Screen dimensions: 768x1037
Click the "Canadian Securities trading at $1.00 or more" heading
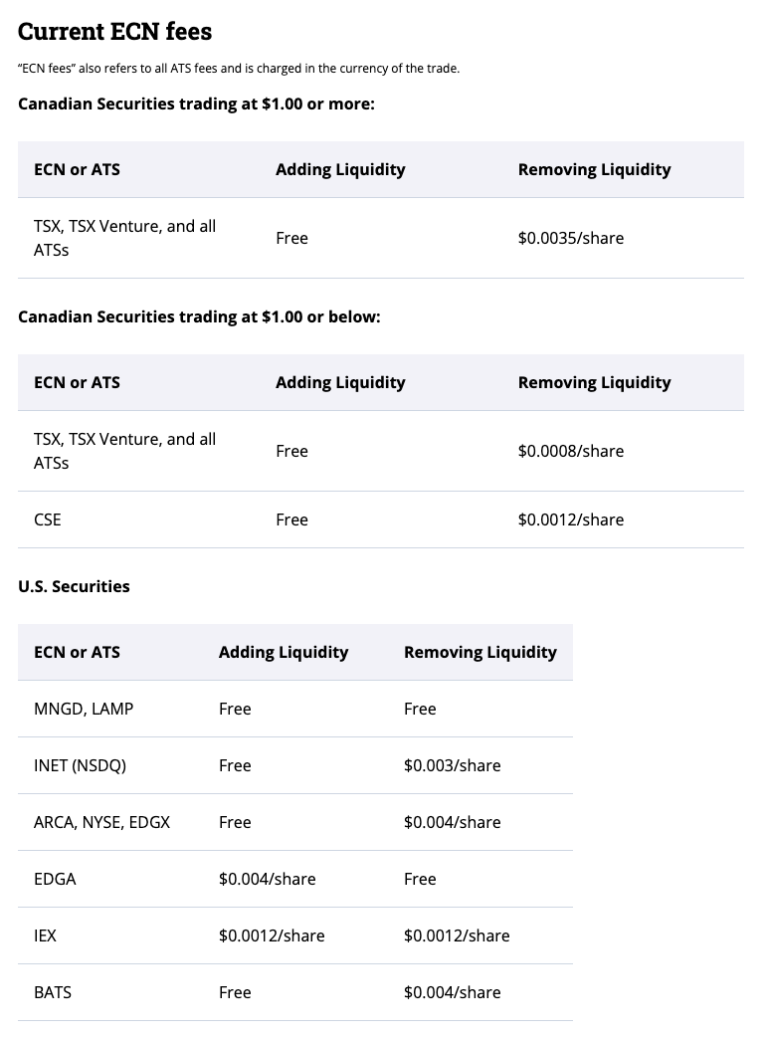click(196, 104)
